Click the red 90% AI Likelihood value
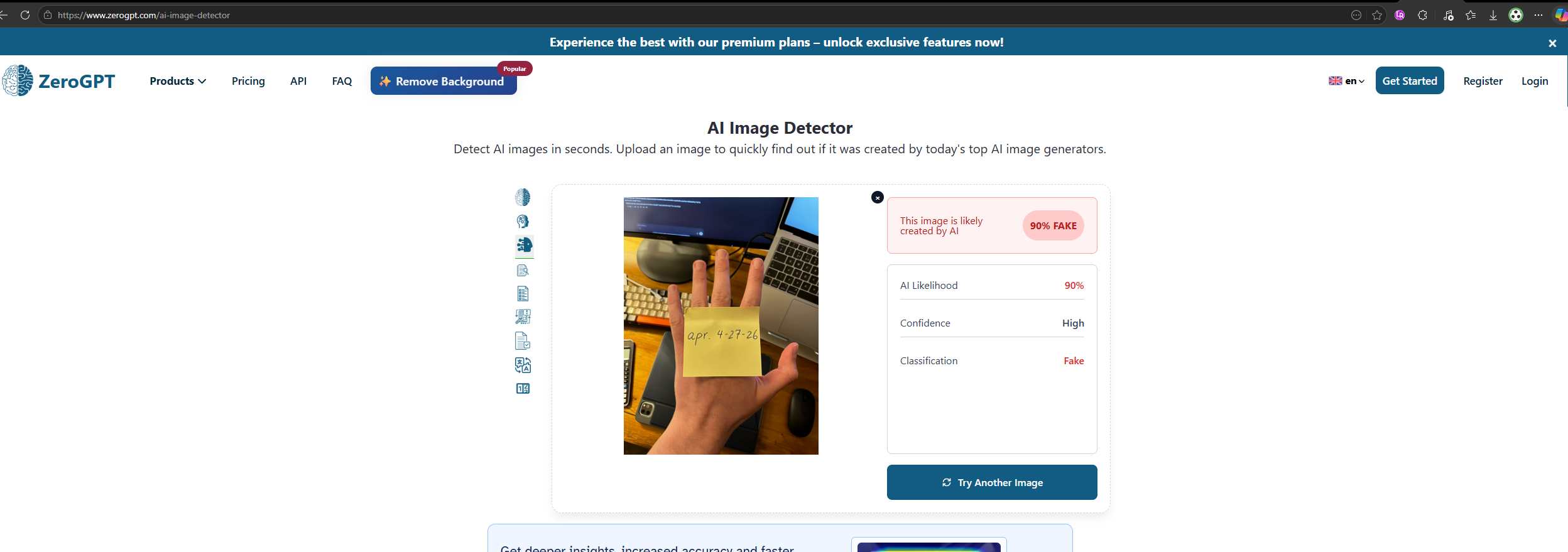The image size is (1568, 552). 1074,285
